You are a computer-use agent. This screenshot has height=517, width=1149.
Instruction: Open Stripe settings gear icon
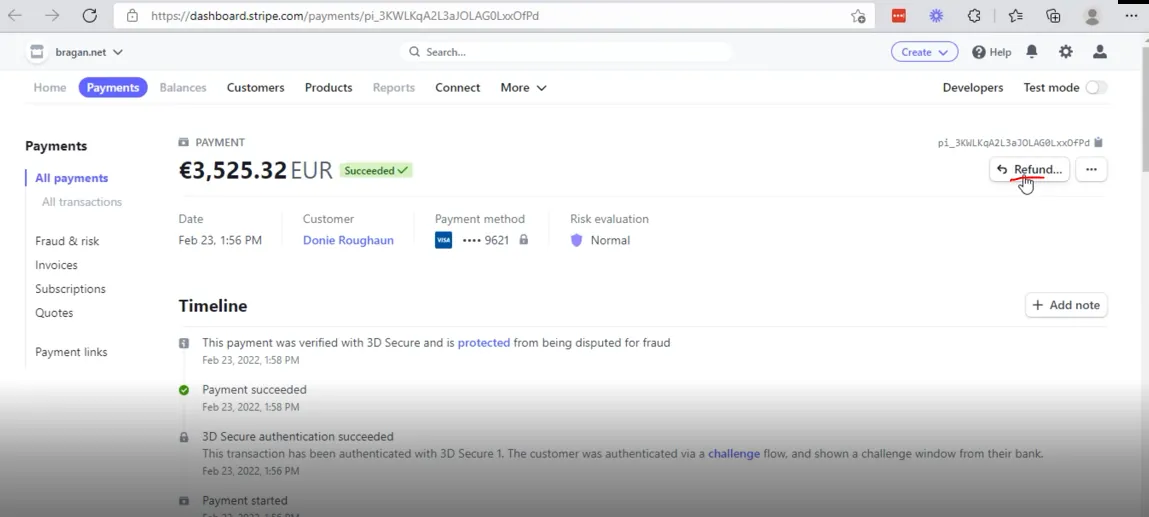[x=1065, y=52]
